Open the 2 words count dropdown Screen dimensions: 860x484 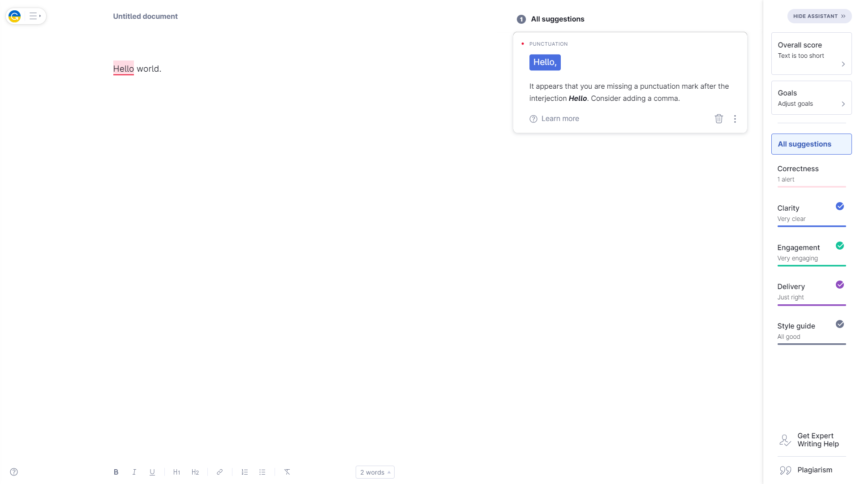[375, 472]
